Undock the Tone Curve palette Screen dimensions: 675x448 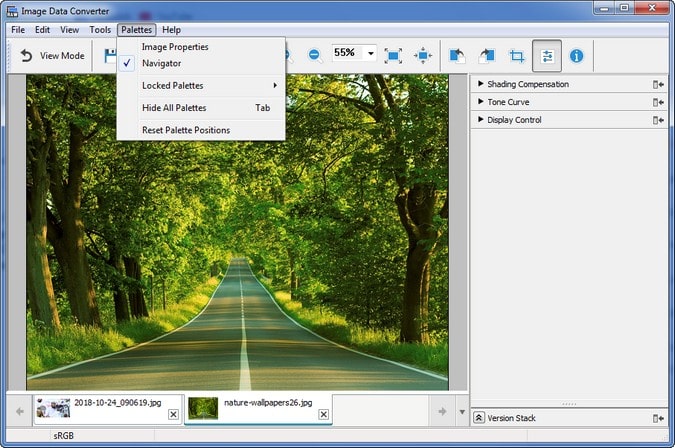pos(658,102)
